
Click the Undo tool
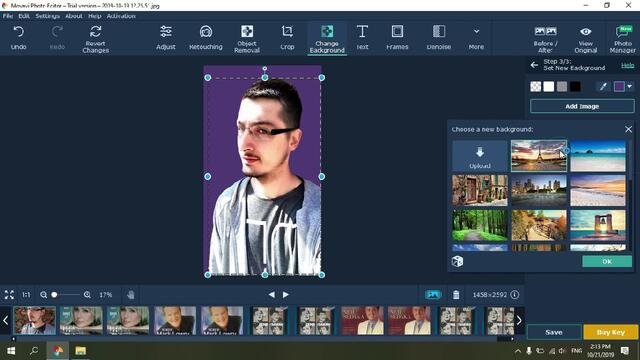pos(18,38)
